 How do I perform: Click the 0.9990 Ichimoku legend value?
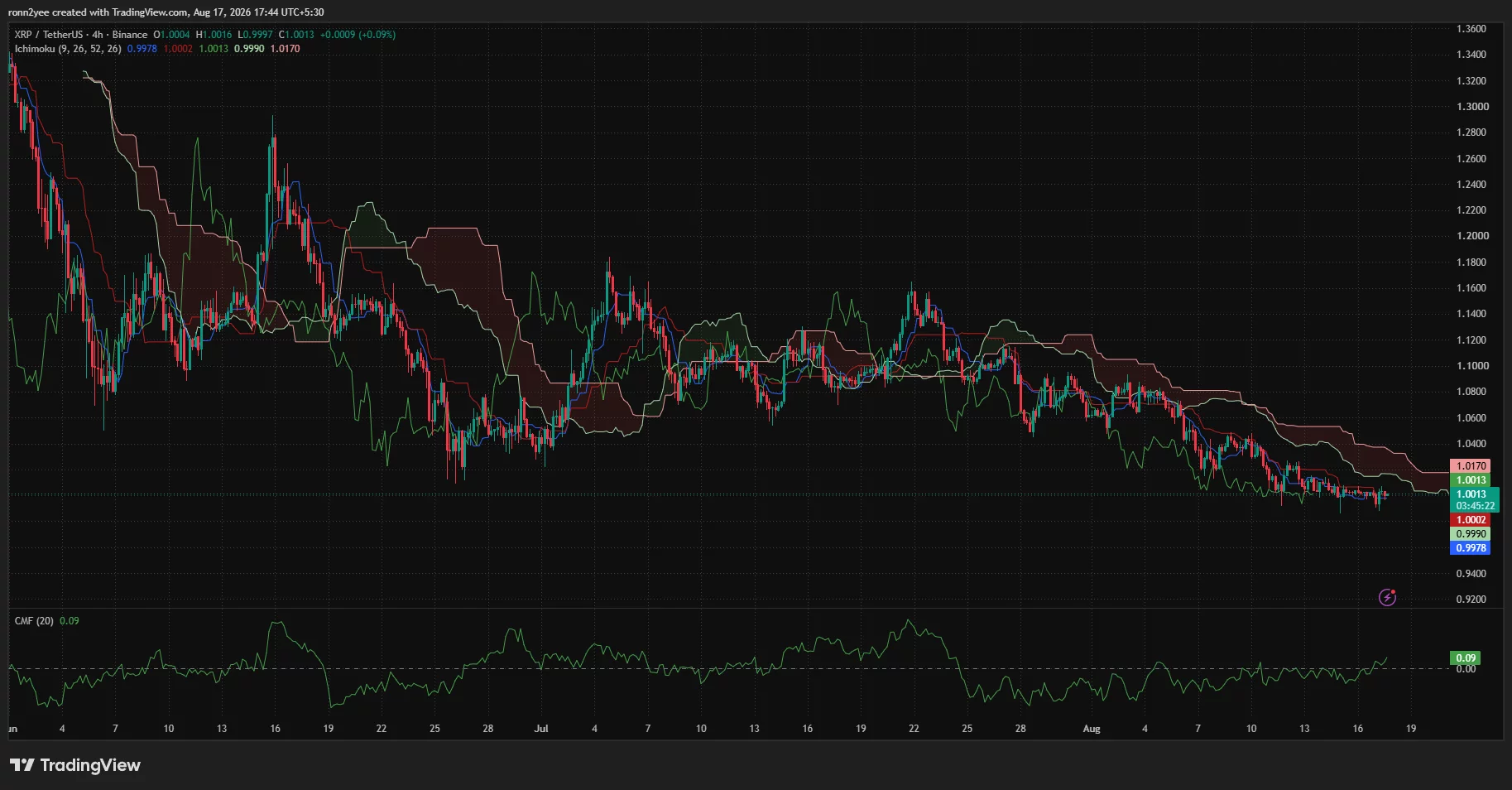point(249,49)
